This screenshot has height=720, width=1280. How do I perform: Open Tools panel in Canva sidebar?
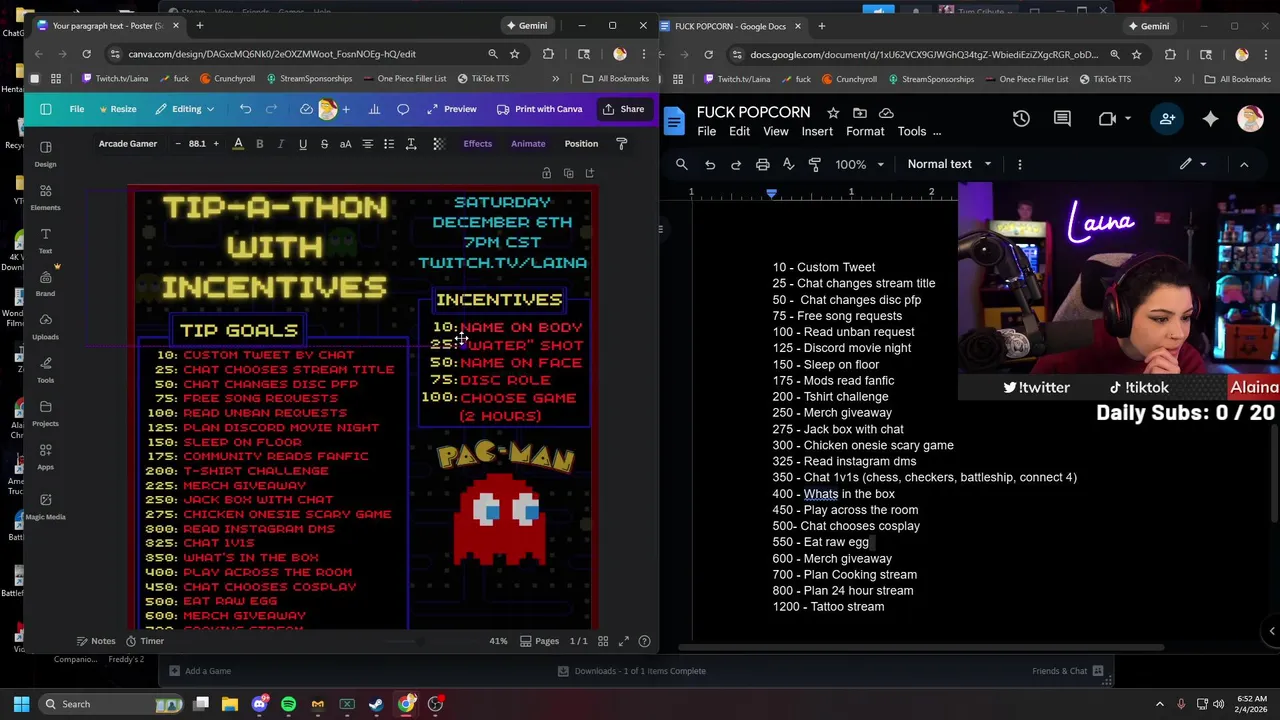click(x=45, y=369)
